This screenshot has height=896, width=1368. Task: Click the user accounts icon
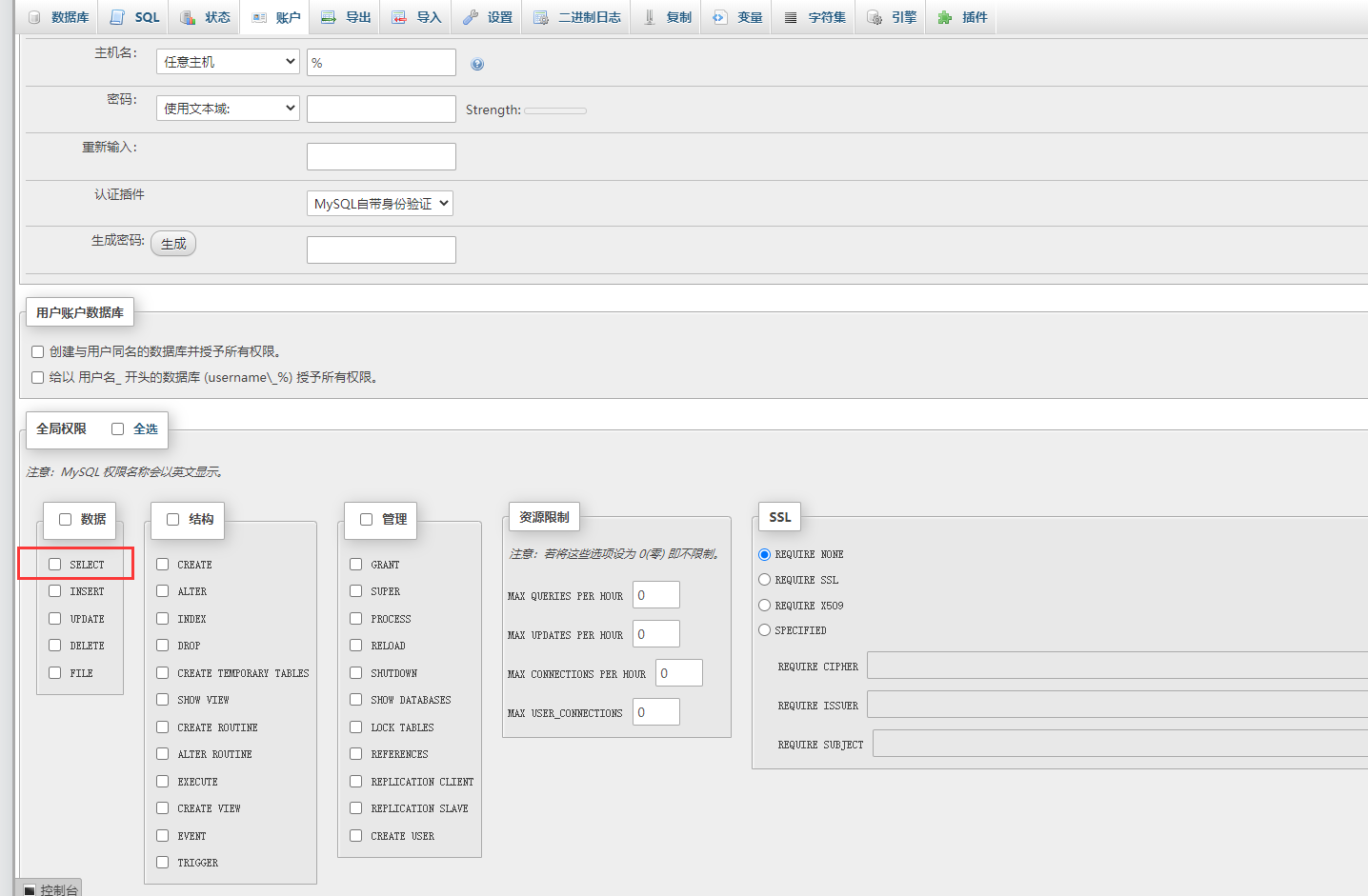(259, 17)
